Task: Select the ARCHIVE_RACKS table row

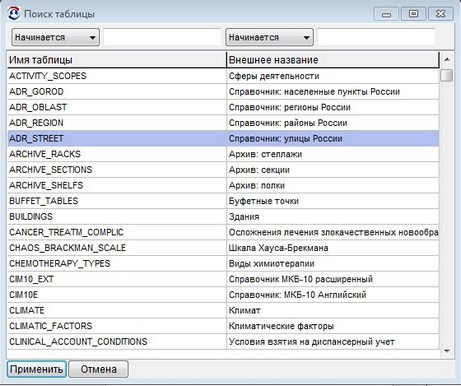Action: pos(223,154)
